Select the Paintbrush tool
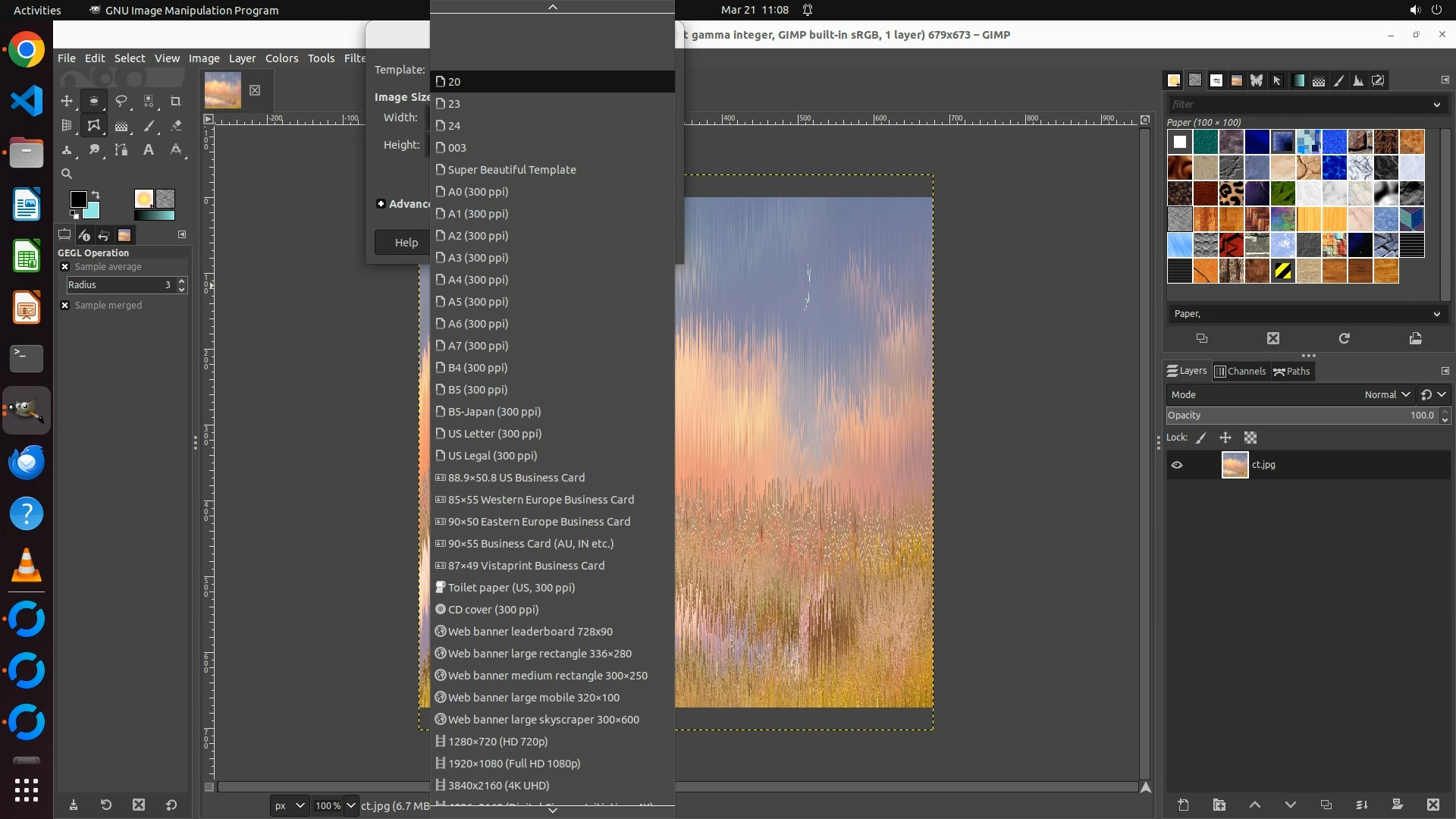This screenshot has width=1456, height=819. point(149,126)
